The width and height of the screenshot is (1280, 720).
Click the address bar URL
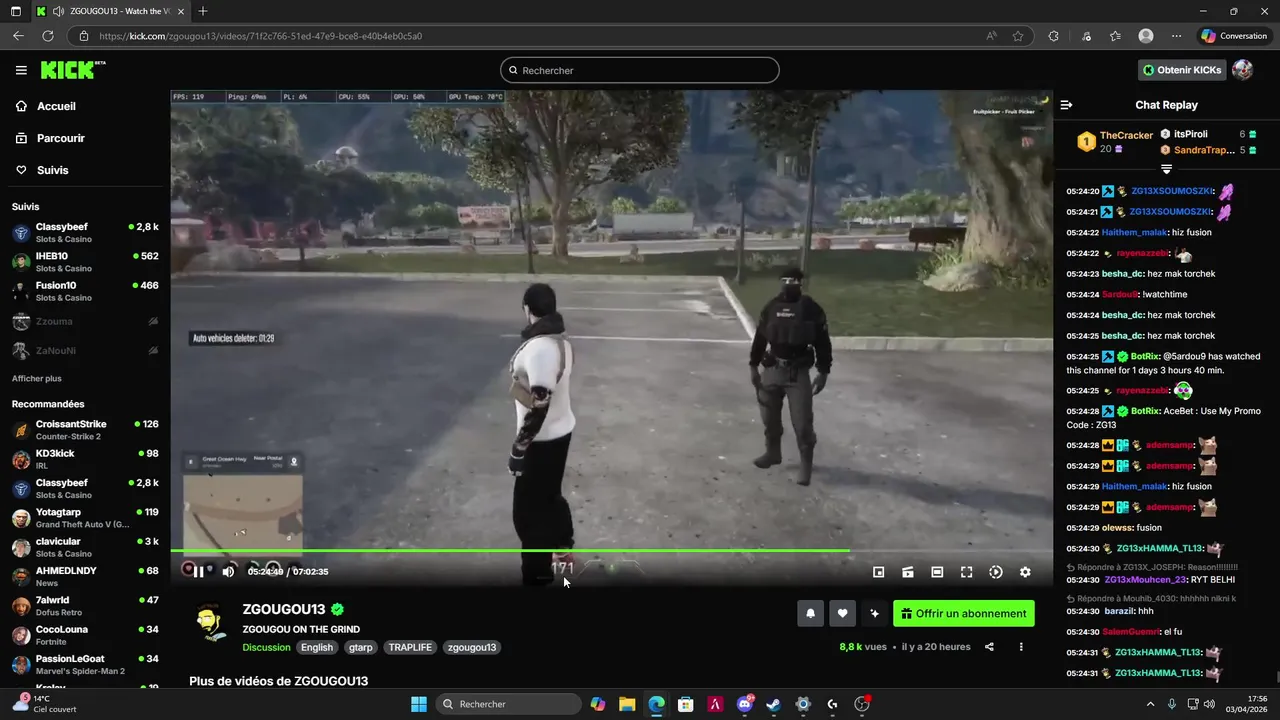pyautogui.click(x=260, y=36)
